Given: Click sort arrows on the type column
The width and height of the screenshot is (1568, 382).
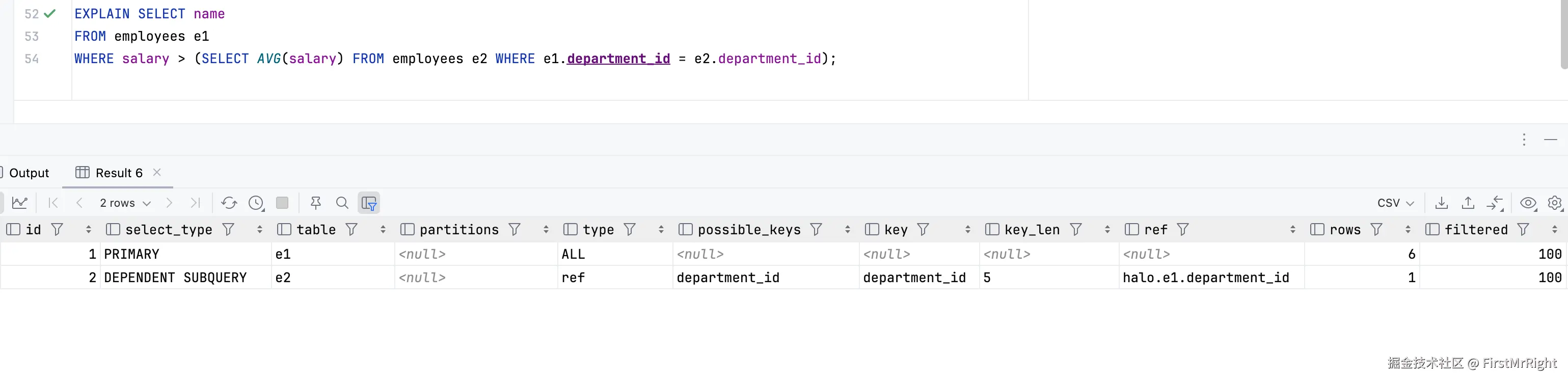Looking at the screenshot, I should (661, 229).
